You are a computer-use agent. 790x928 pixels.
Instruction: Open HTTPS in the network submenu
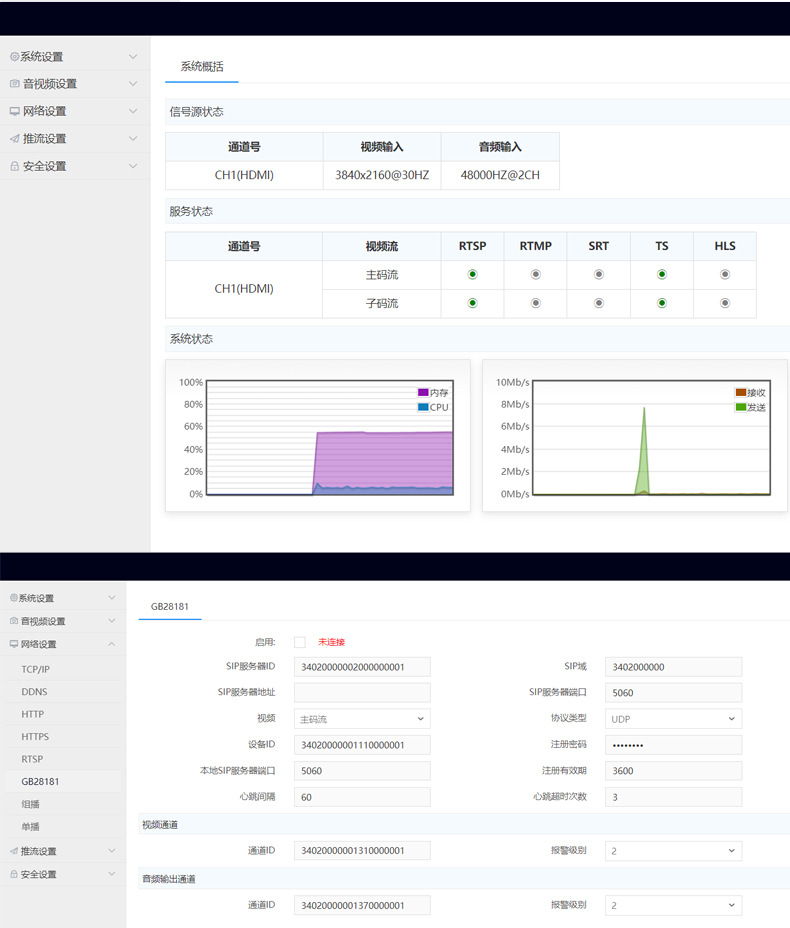pos(35,737)
